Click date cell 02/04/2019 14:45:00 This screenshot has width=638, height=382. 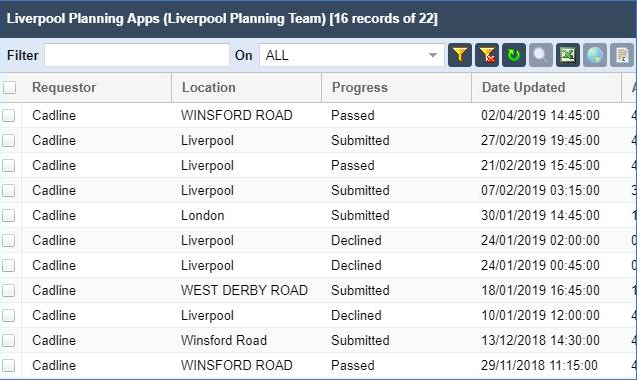pyautogui.click(x=540, y=116)
